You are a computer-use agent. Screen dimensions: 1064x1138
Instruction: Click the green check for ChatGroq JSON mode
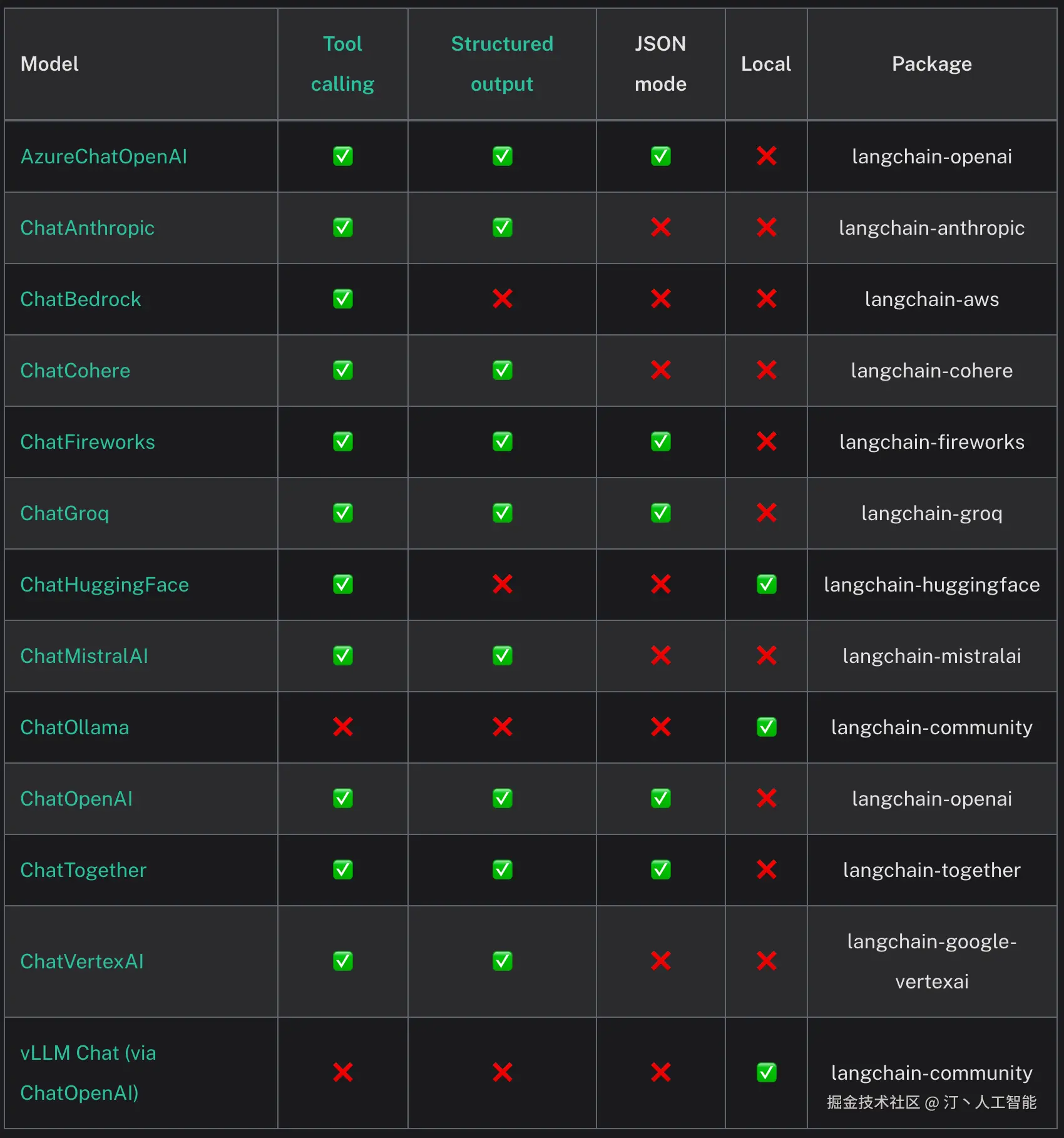(661, 513)
